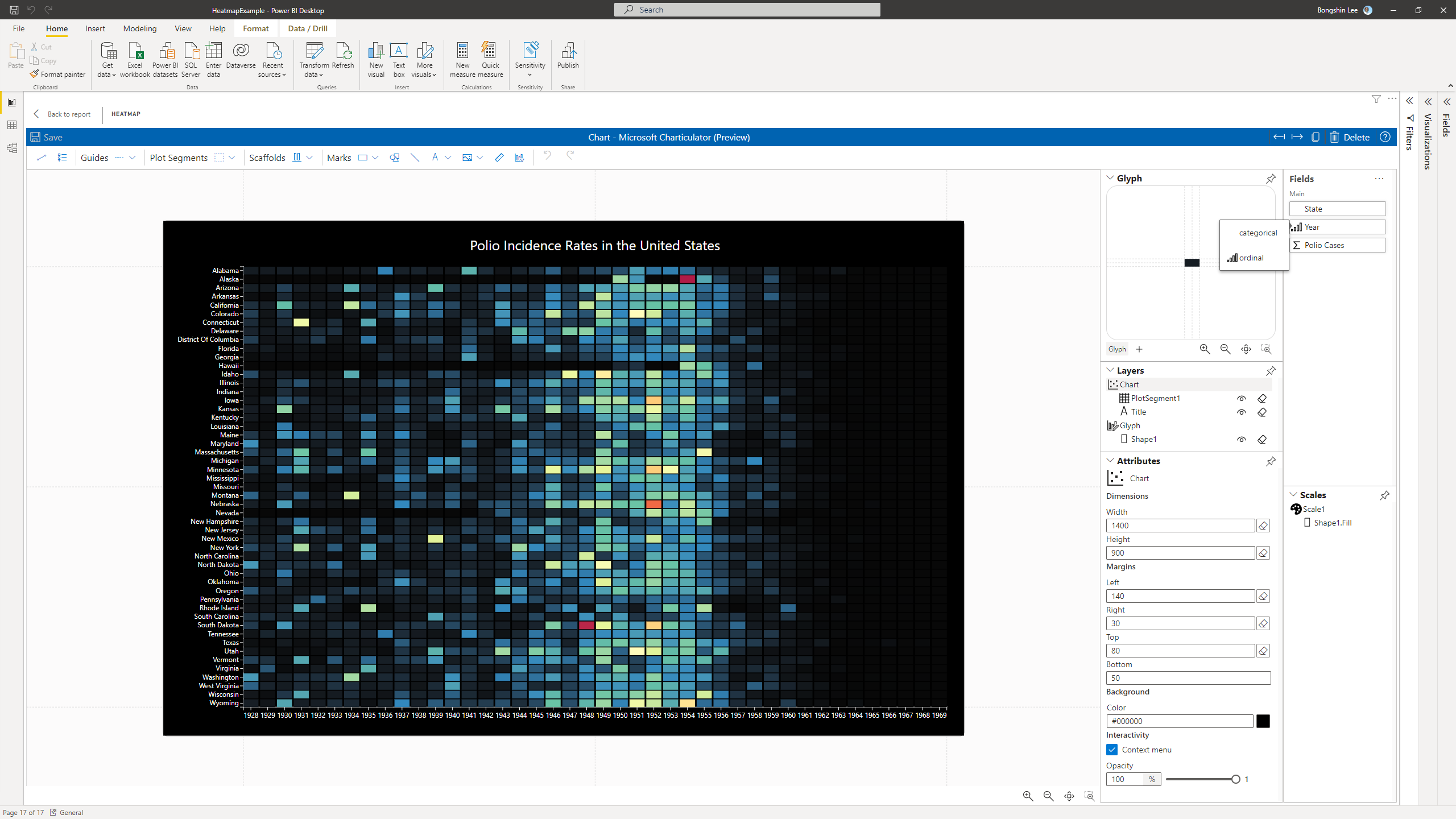This screenshot has width=1456, height=819.
Task: Switch to the Modeling ribbon tab
Action: point(139,28)
